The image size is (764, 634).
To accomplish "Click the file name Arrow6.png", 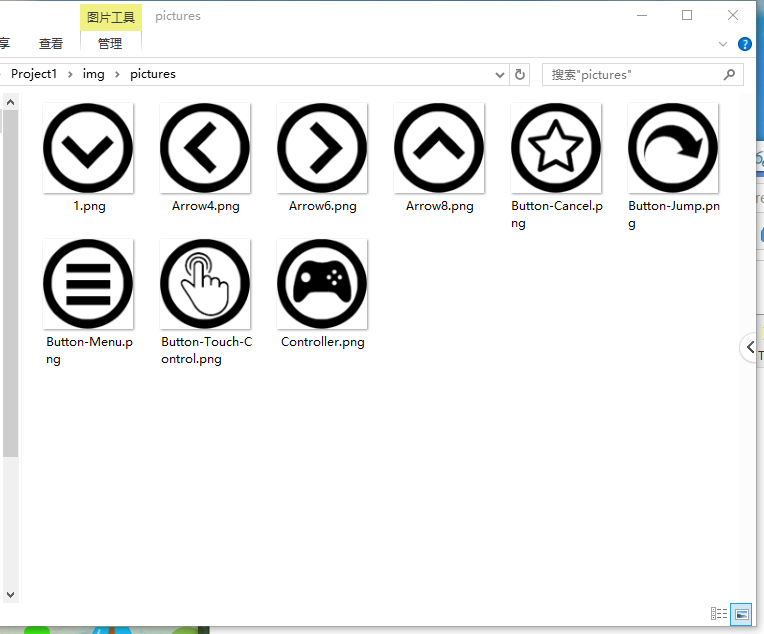I will tap(323, 206).
